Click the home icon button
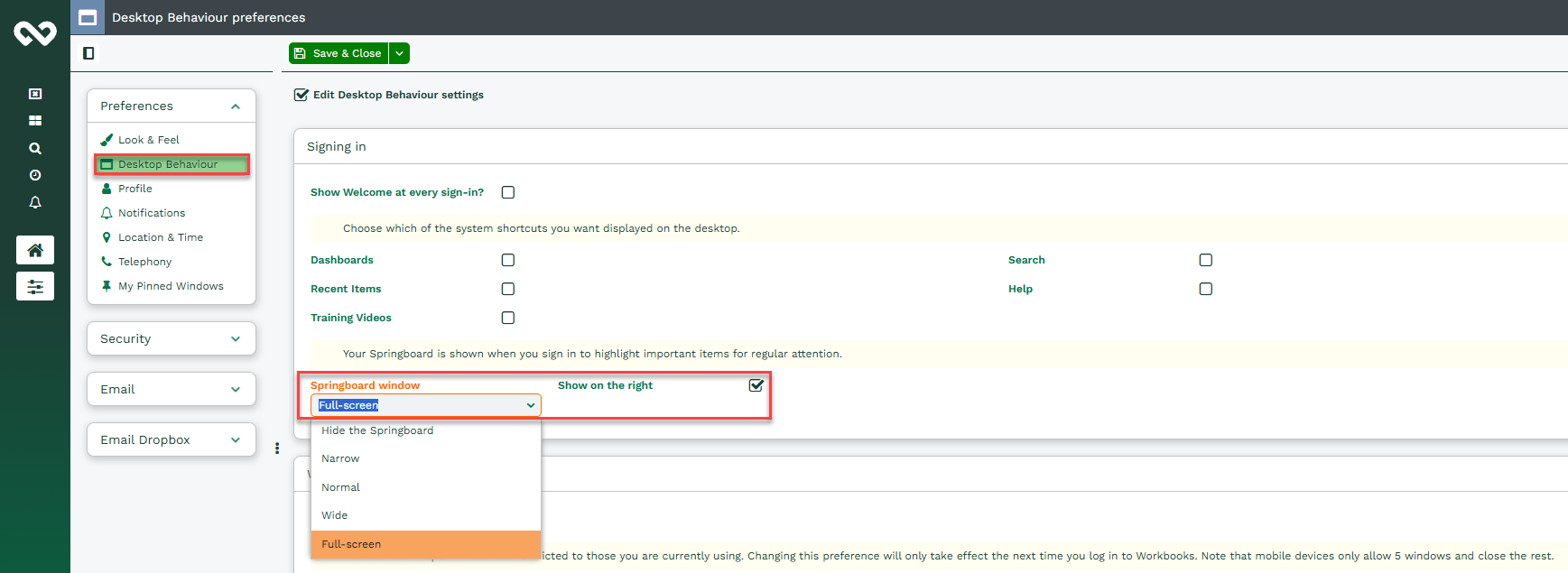 (x=35, y=250)
